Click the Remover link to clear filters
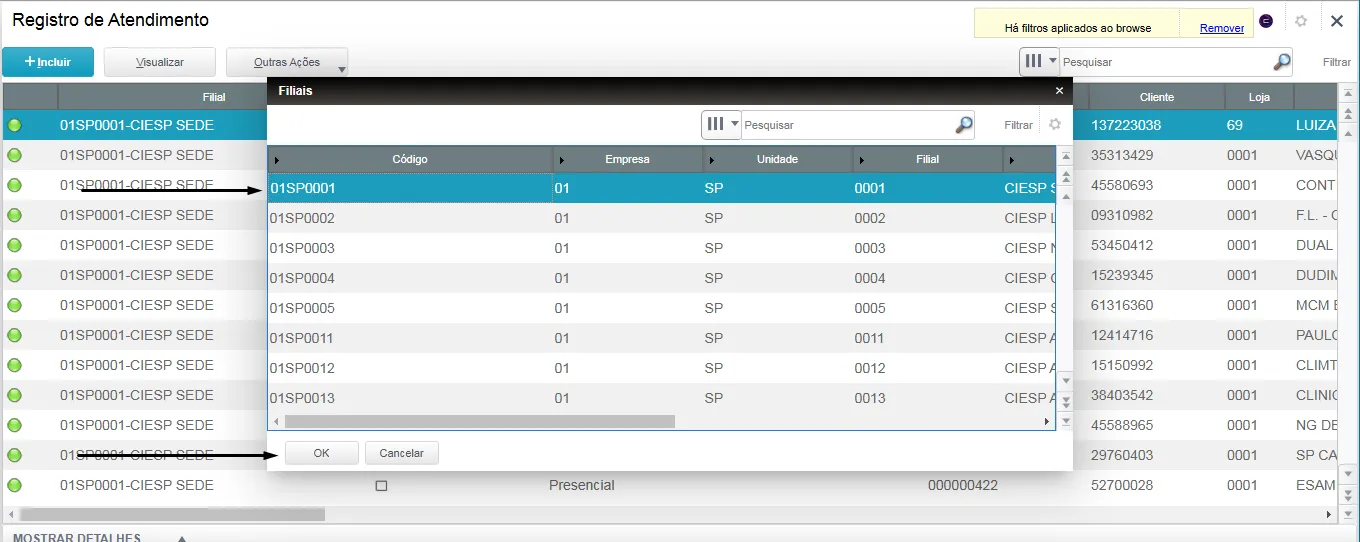This screenshot has height=542, width=1360. click(1221, 28)
